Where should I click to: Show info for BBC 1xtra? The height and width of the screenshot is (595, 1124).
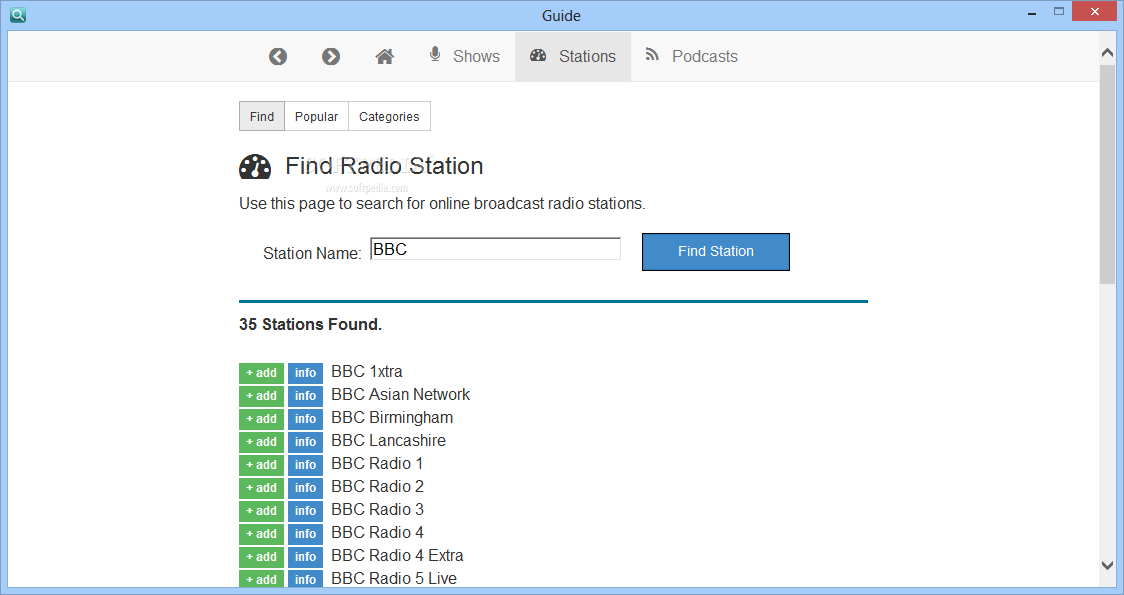click(305, 373)
